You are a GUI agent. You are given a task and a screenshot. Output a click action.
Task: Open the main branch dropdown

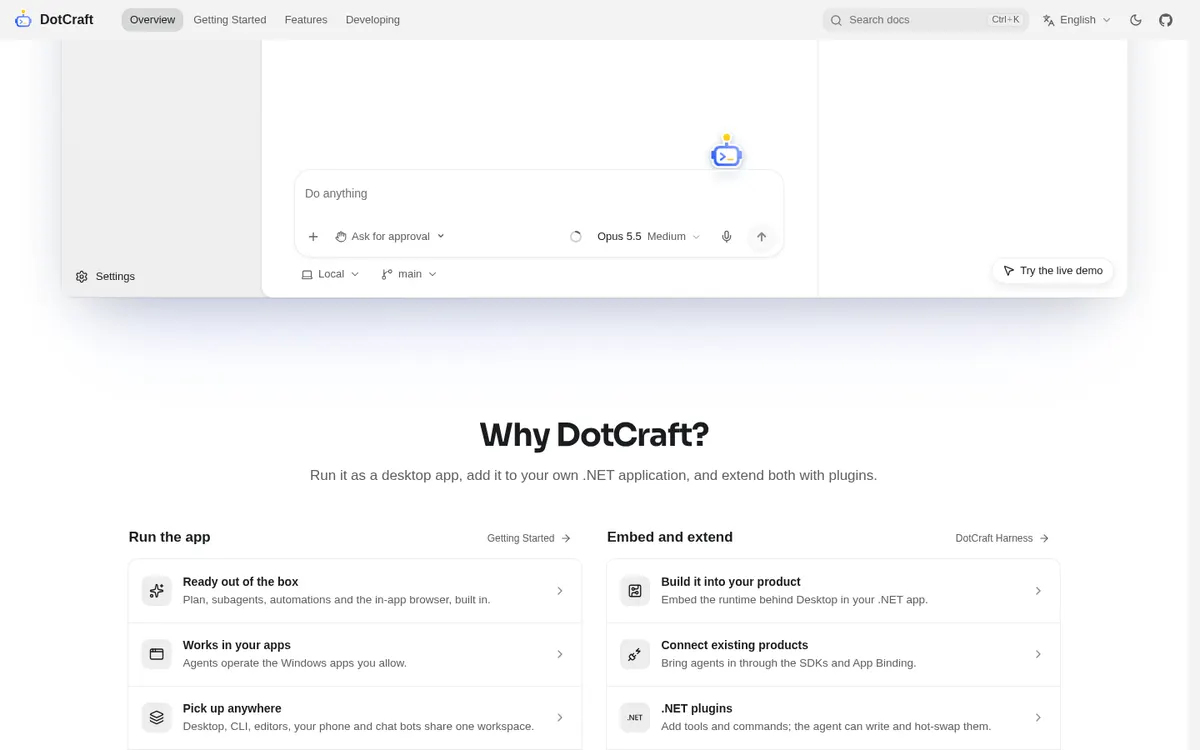tap(409, 274)
